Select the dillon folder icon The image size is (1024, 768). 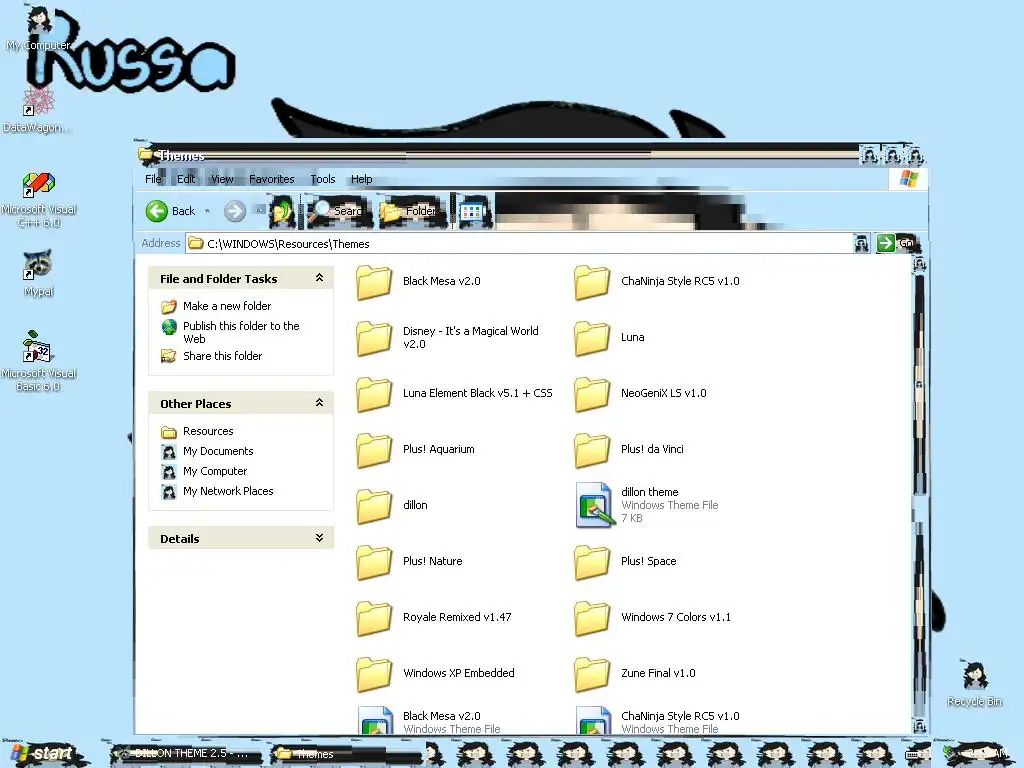click(374, 506)
